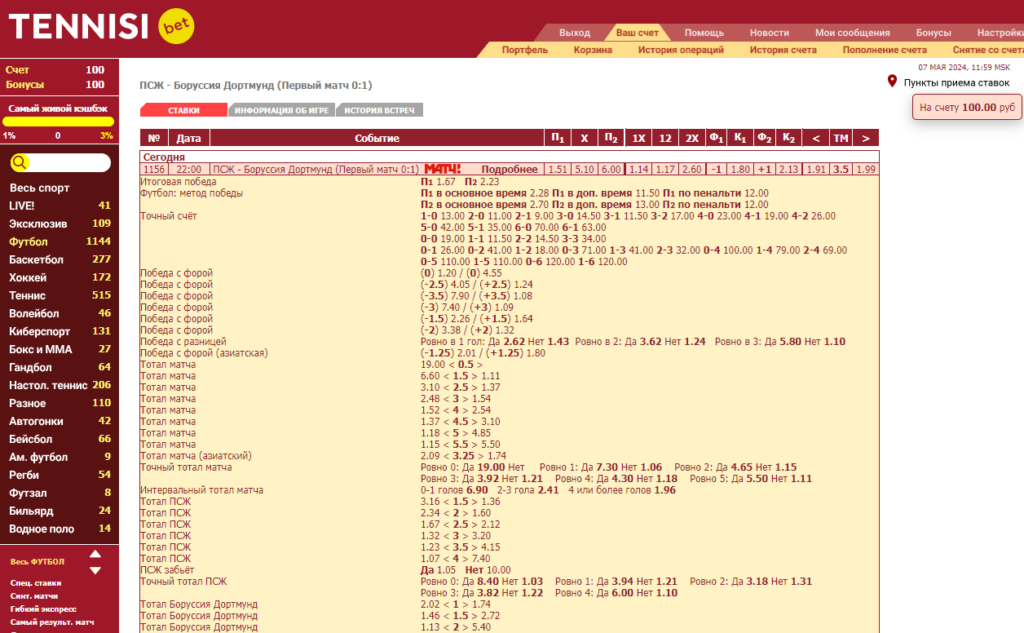Image resolution: width=1024 pixels, height=633 pixels.
Task: Select the СТАВКИ tab
Action: tap(184, 110)
